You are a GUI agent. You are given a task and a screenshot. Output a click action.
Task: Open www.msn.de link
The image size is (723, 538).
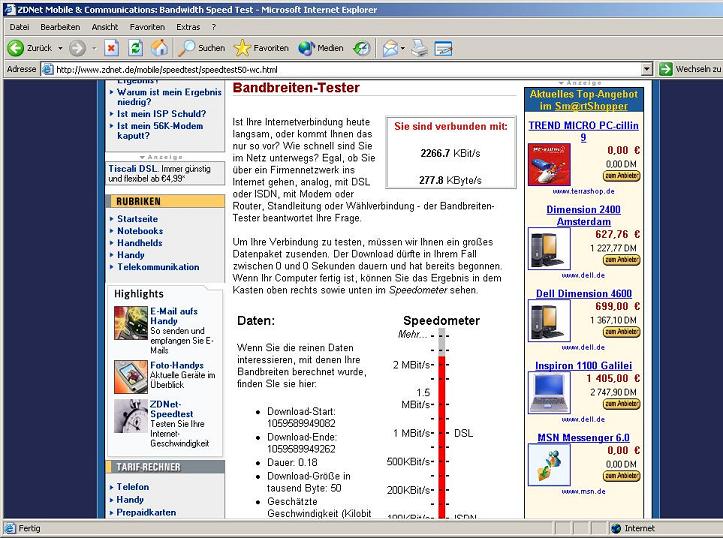[x=583, y=491]
